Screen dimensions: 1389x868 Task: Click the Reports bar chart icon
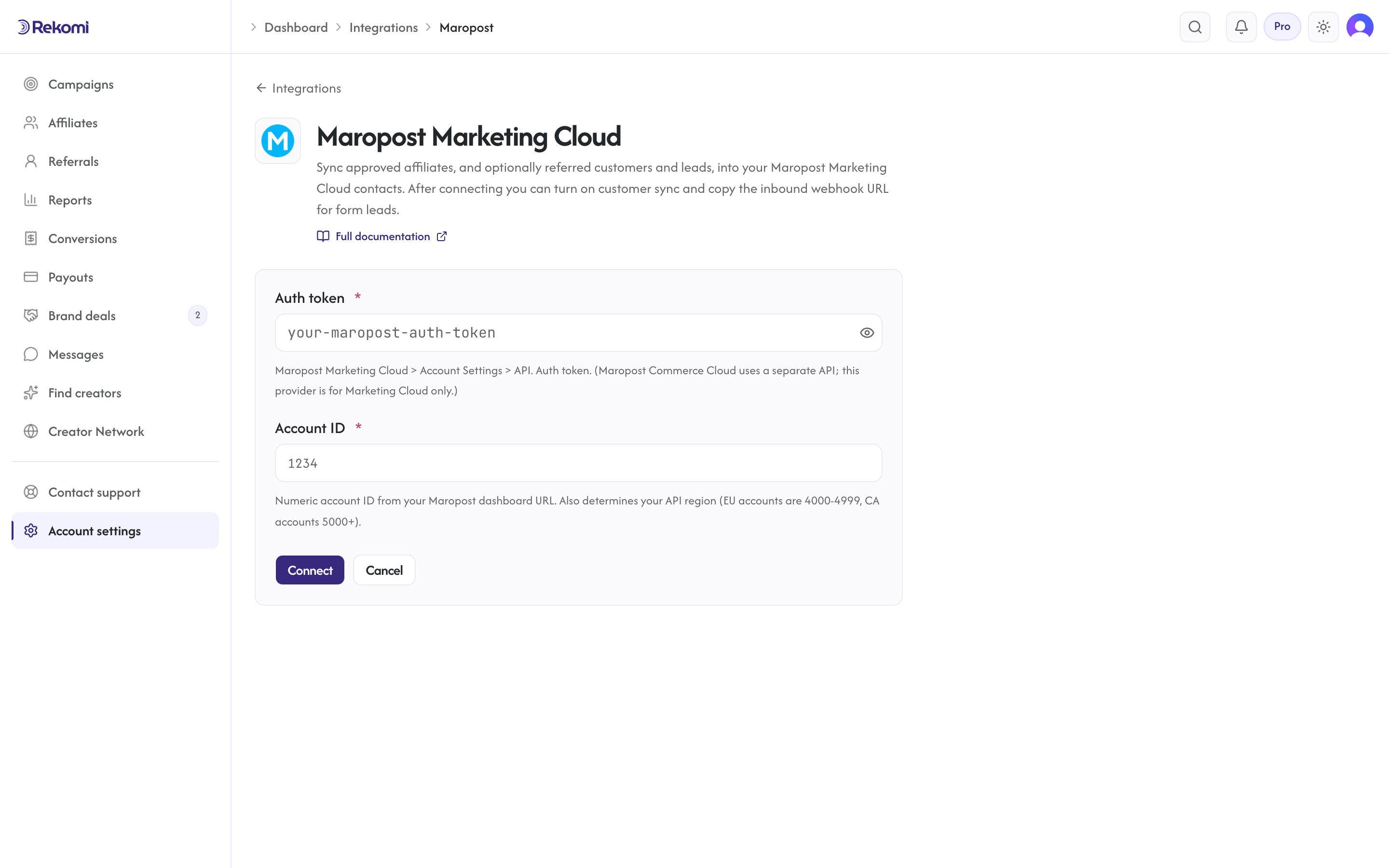[x=31, y=200]
